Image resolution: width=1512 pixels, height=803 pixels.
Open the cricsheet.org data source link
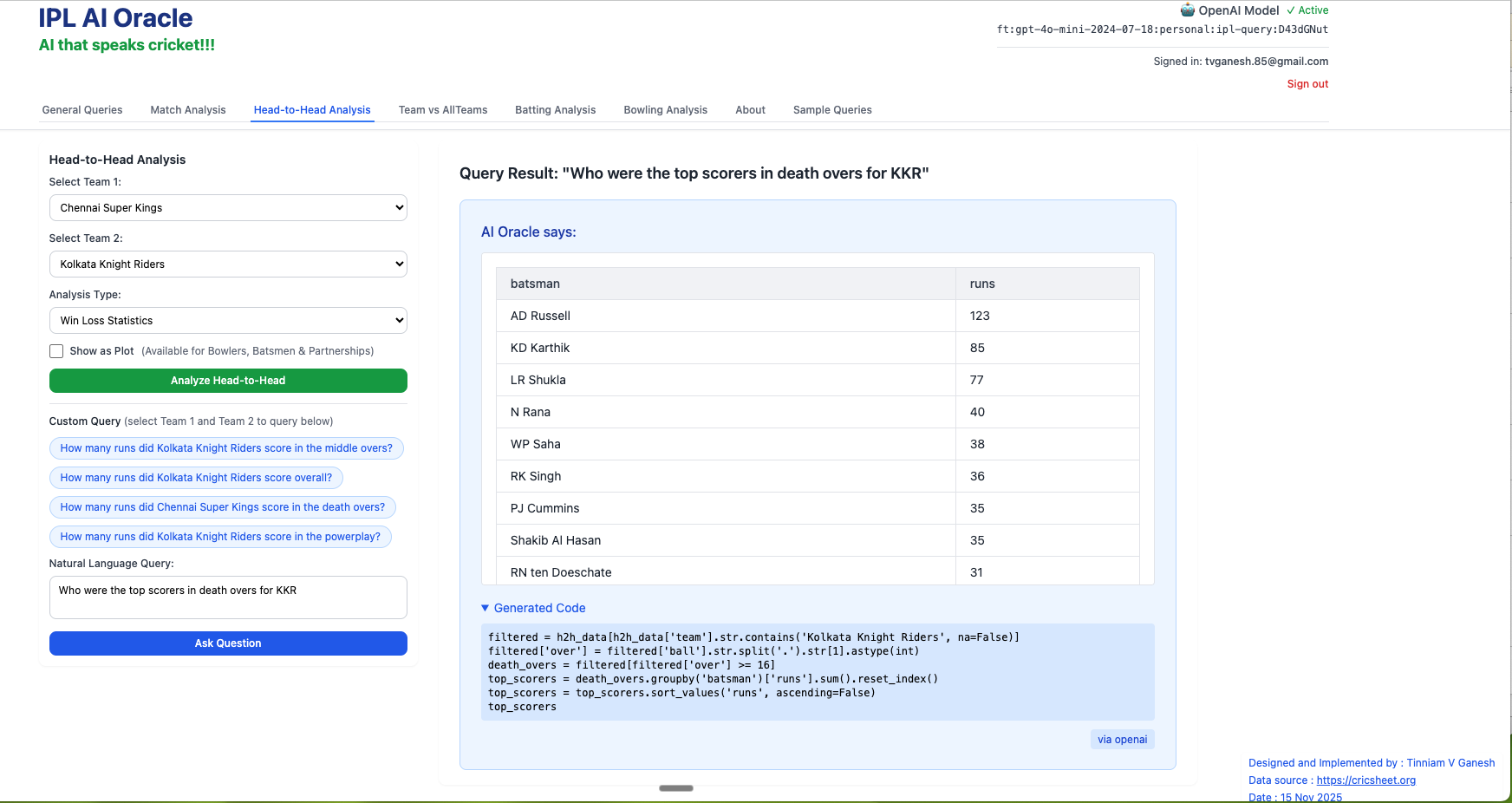click(1365, 780)
